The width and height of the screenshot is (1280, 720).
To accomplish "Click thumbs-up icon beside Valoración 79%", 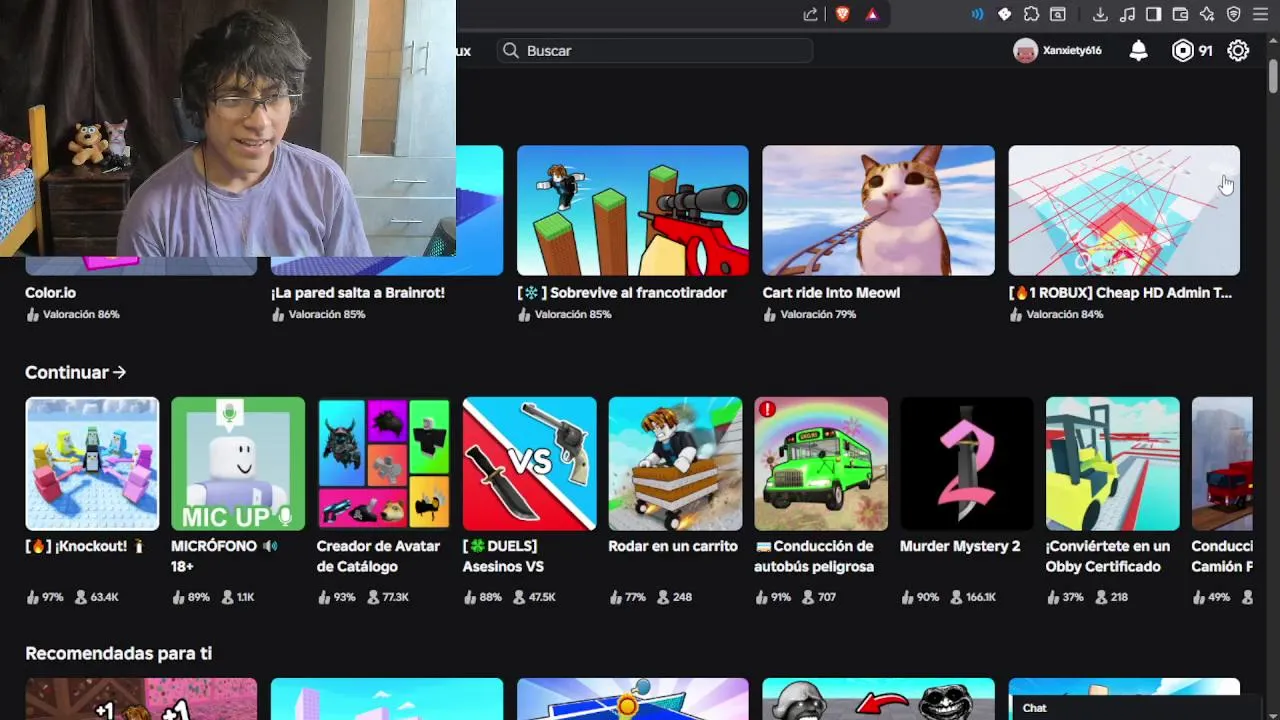I will tap(770, 314).
